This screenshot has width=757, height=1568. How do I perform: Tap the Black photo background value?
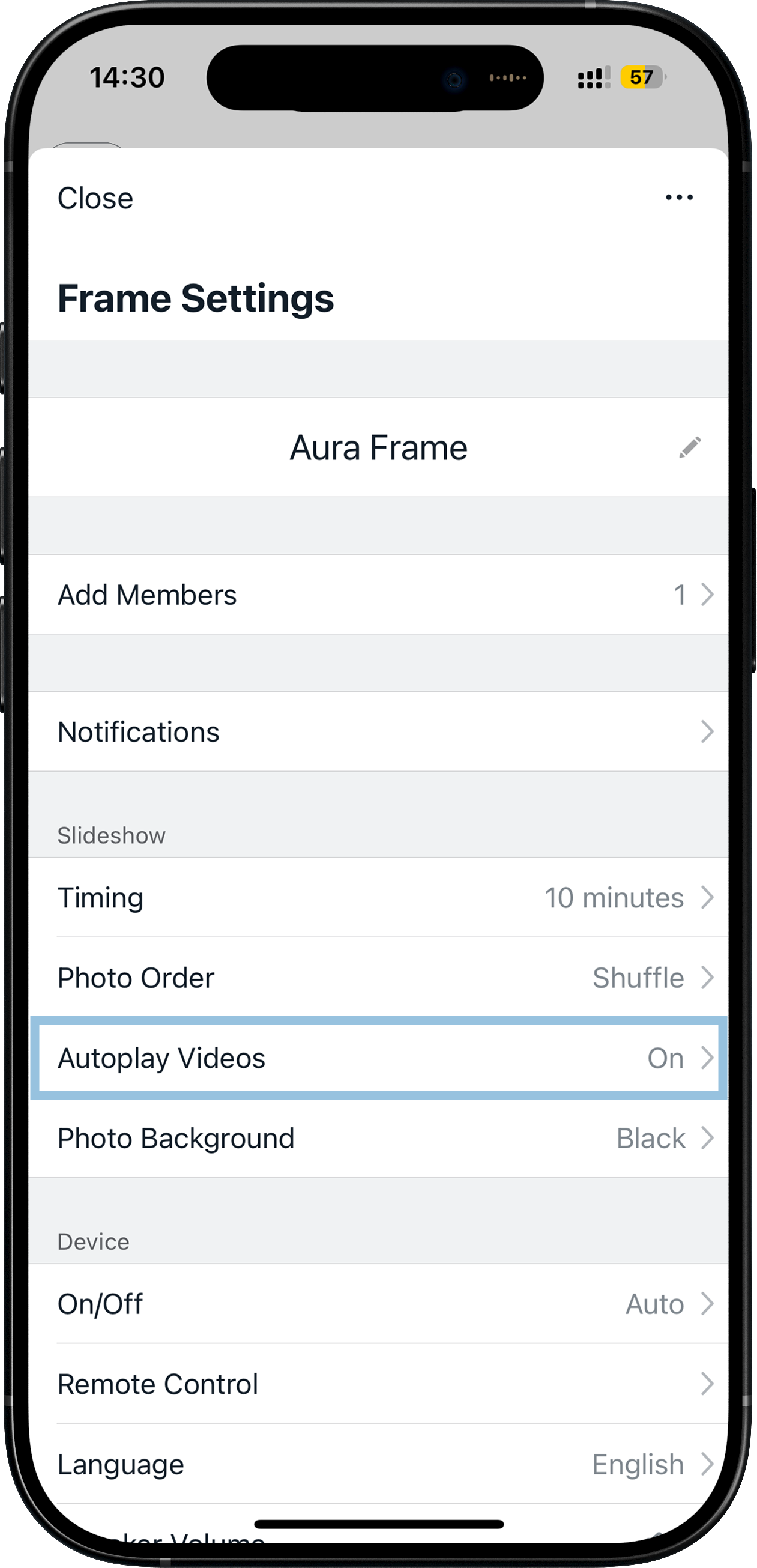point(651,1138)
